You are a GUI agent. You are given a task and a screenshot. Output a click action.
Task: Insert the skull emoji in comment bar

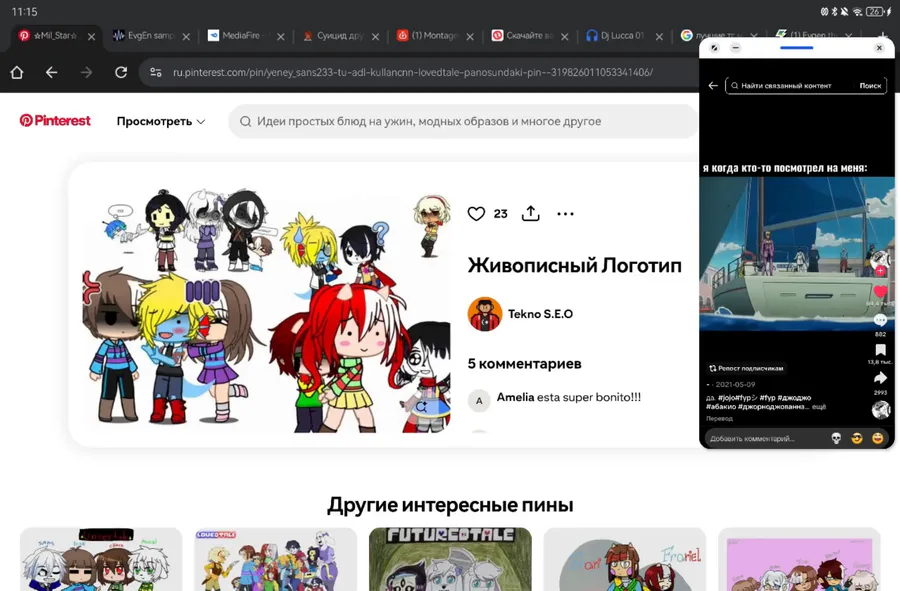click(x=836, y=438)
